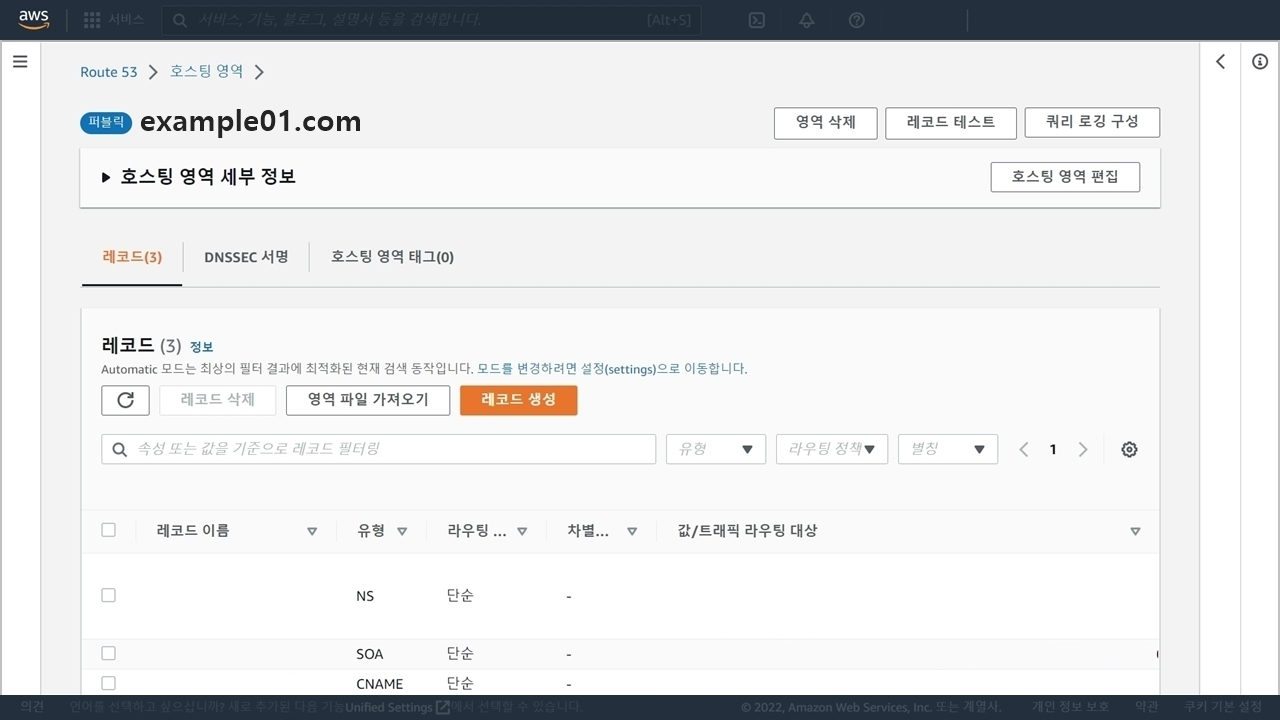1280x720 pixels.
Task: Open the notifications bell icon
Action: (x=806, y=20)
